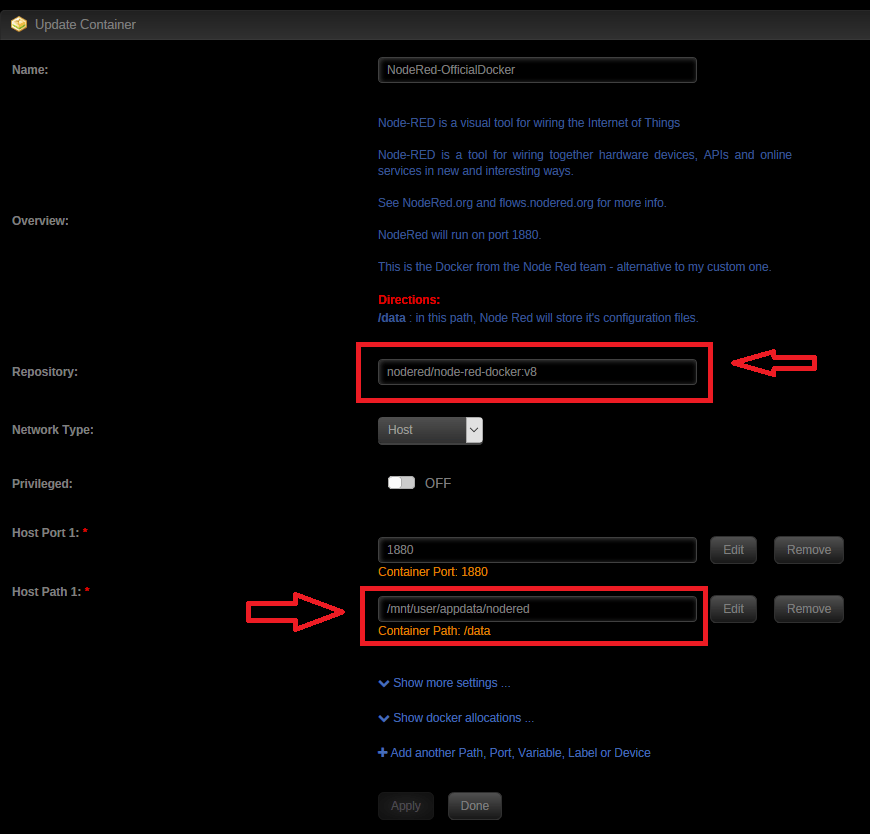The width and height of the screenshot is (870, 834).
Task: Click the Host Port 1 field with 1880
Action: [537, 550]
